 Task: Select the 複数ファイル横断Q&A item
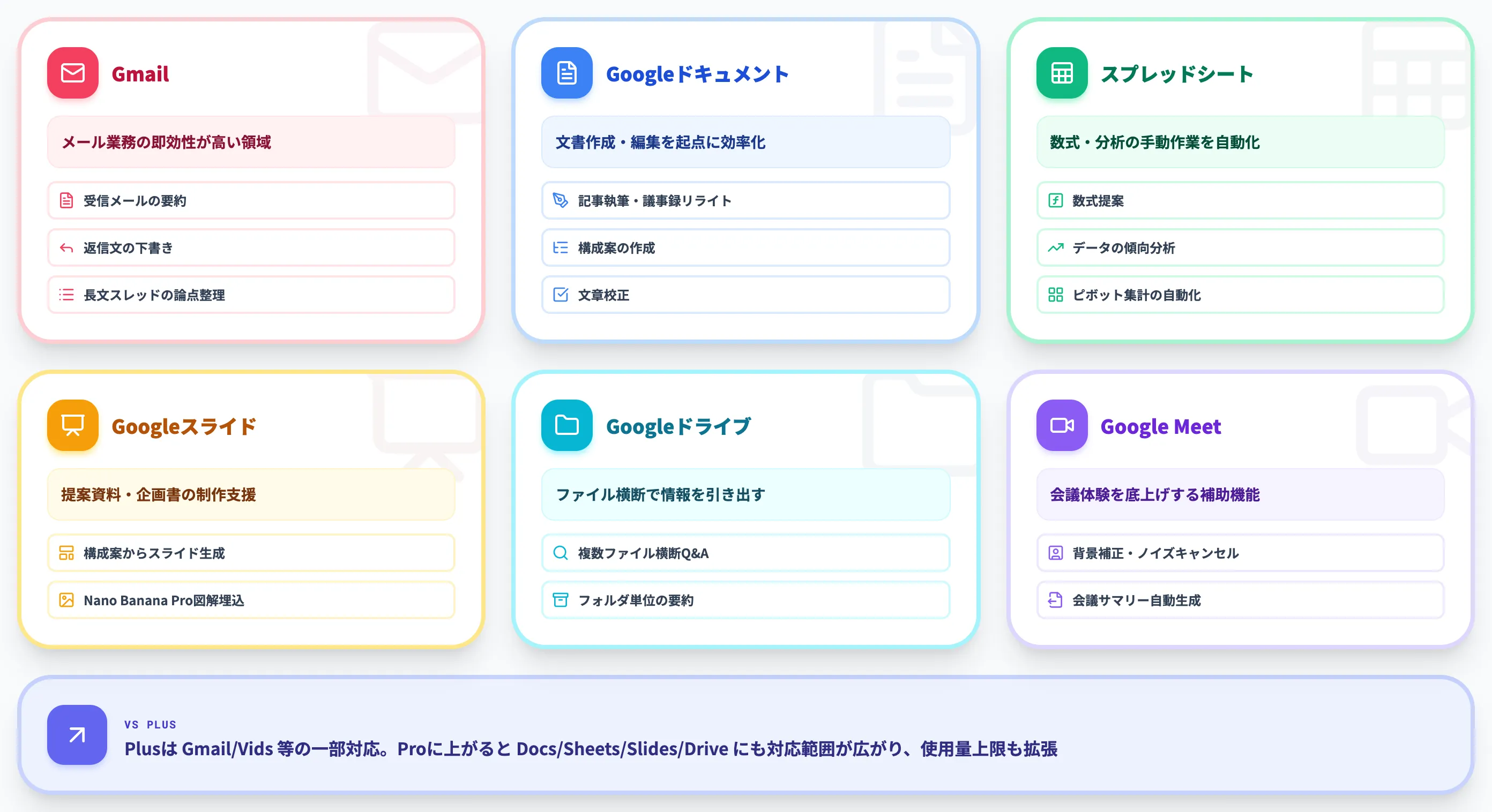coord(745,553)
